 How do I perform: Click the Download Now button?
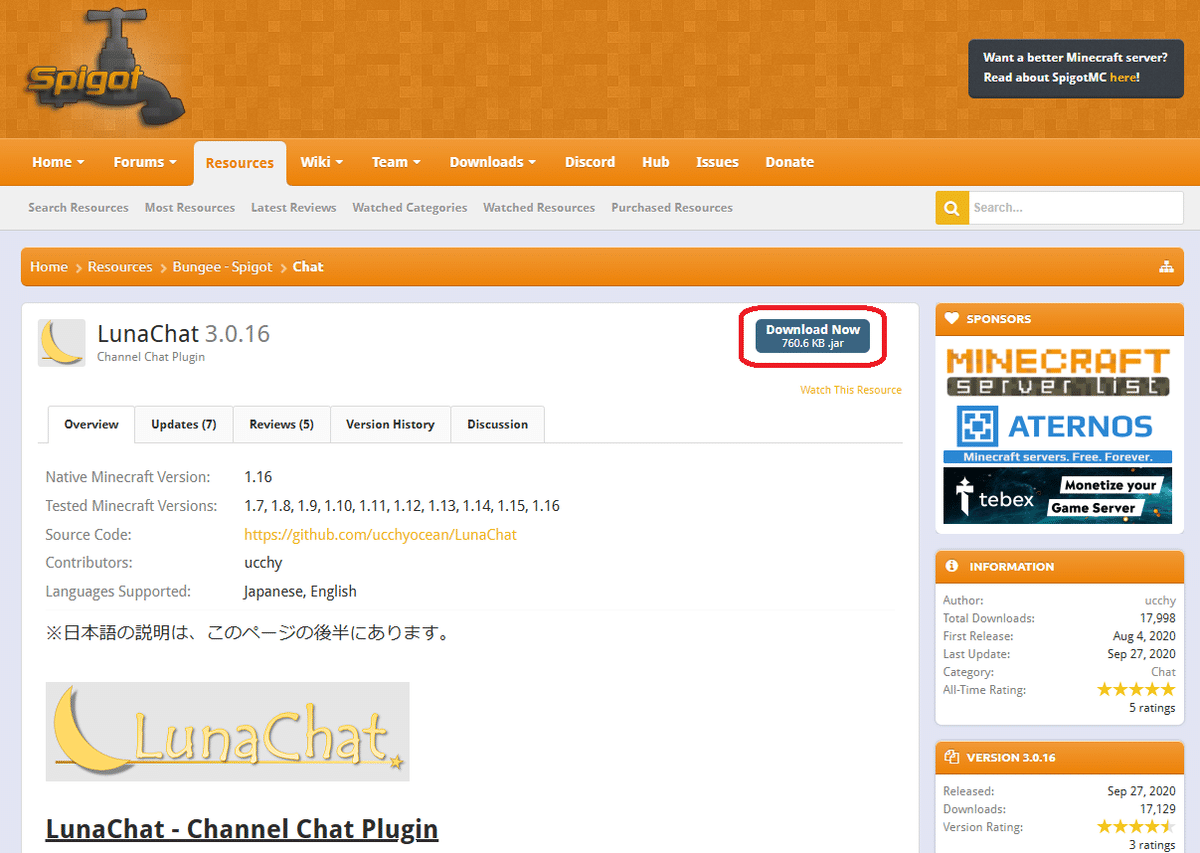[x=812, y=336]
